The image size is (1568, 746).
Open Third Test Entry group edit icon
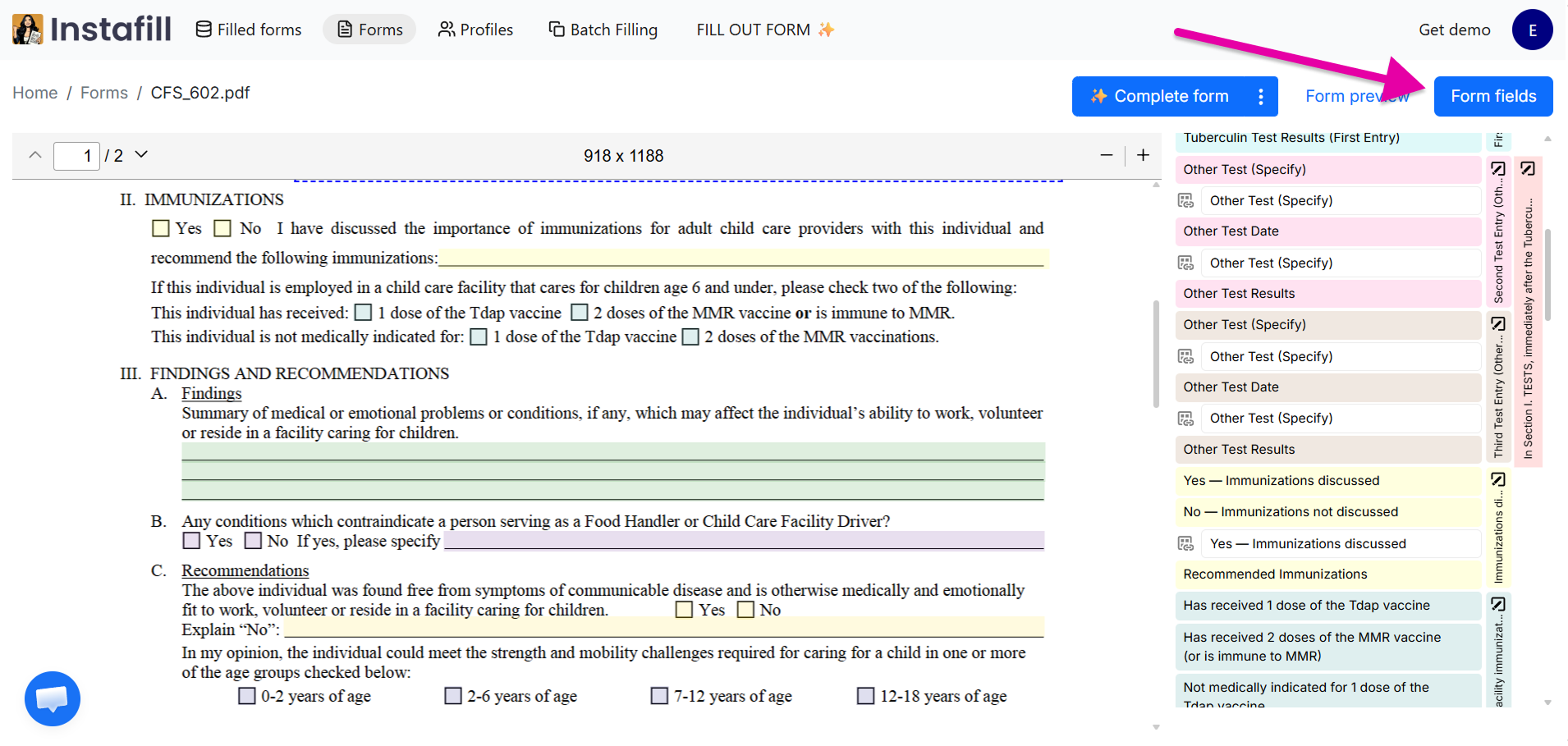(x=1498, y=323)
